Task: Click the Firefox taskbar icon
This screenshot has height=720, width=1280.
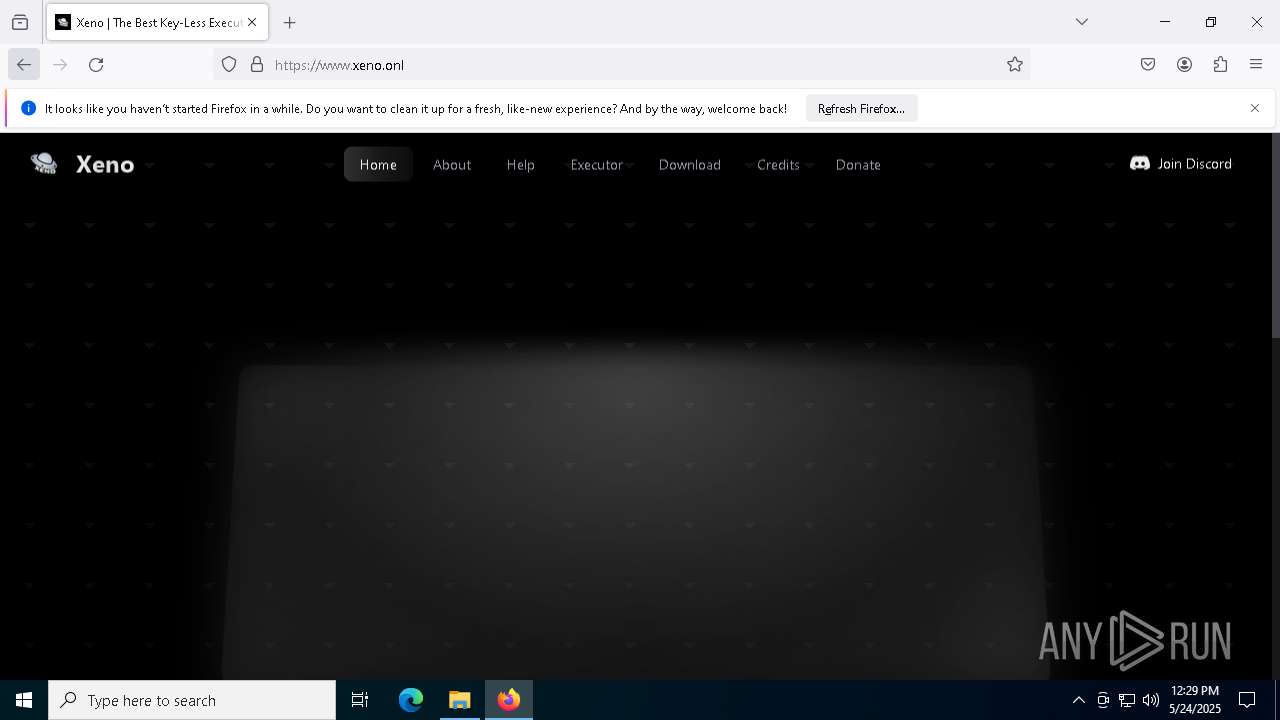Action: [509, 700]
